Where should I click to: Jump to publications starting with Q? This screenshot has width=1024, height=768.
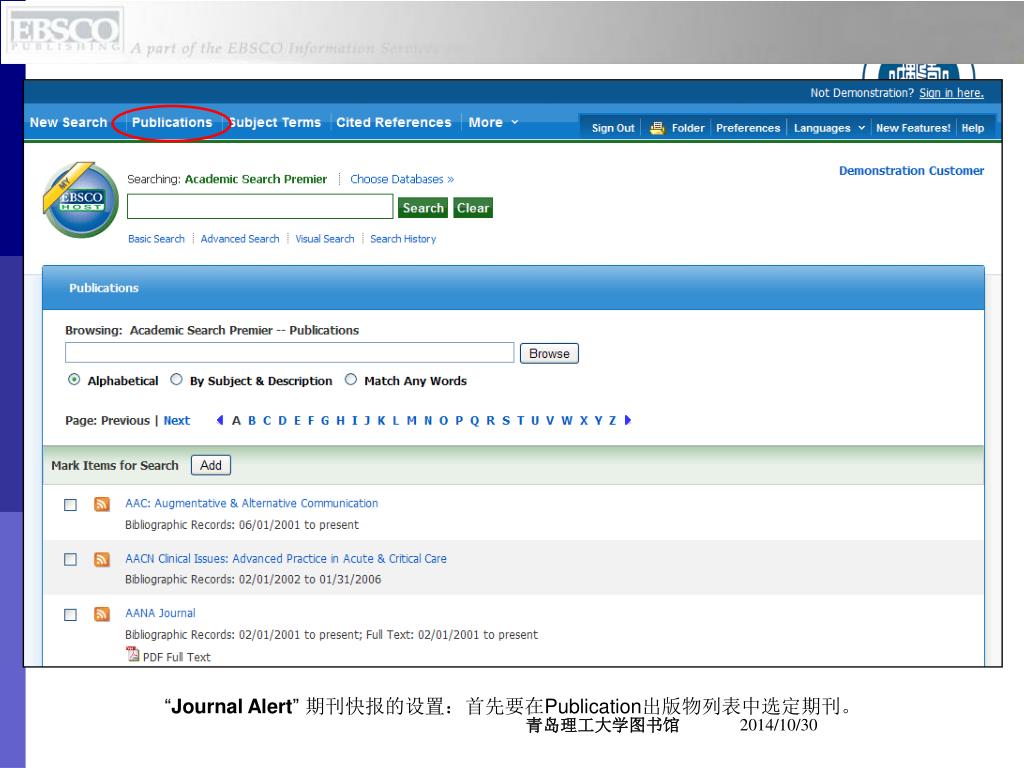(x=475, y=421)
